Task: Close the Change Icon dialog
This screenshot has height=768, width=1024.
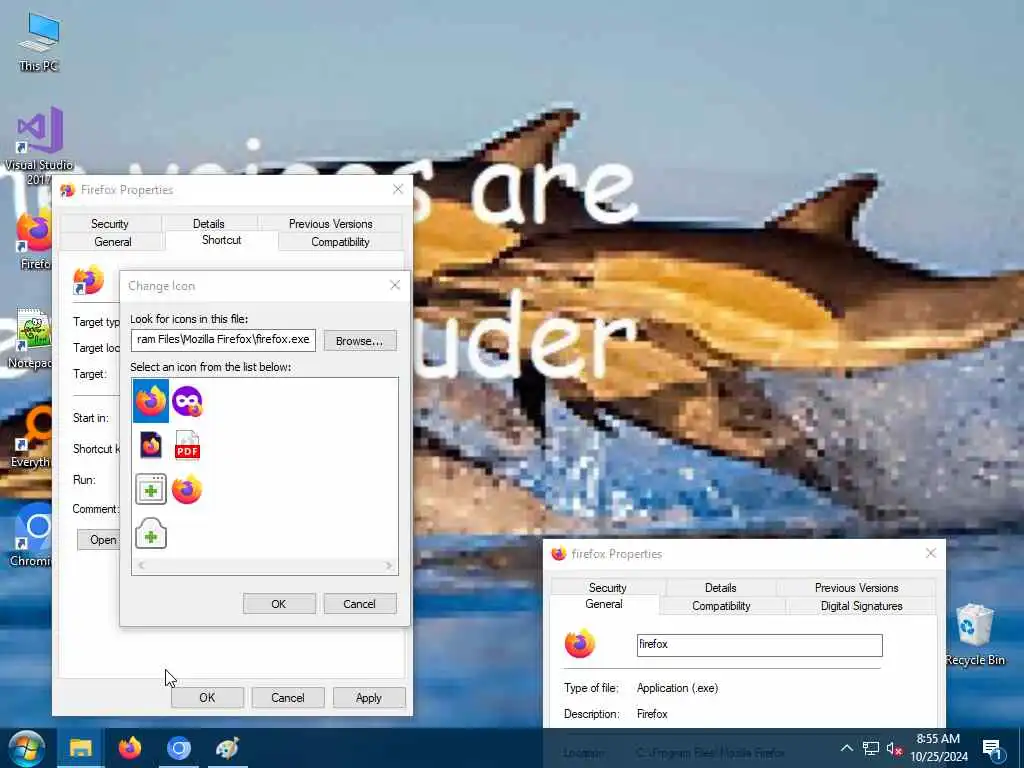Action: click(395, 285)
